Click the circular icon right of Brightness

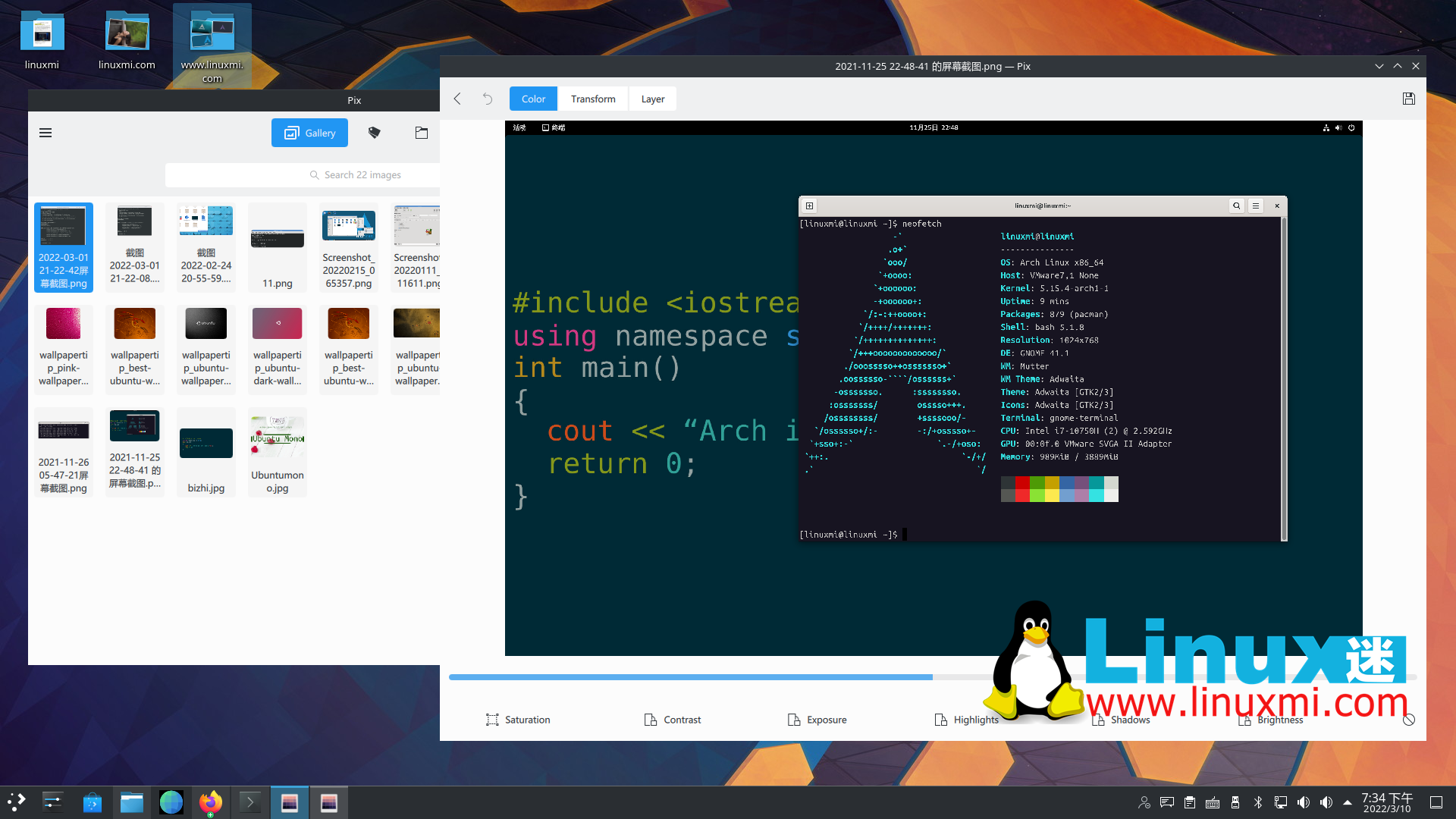click(x=1408, y=720)
